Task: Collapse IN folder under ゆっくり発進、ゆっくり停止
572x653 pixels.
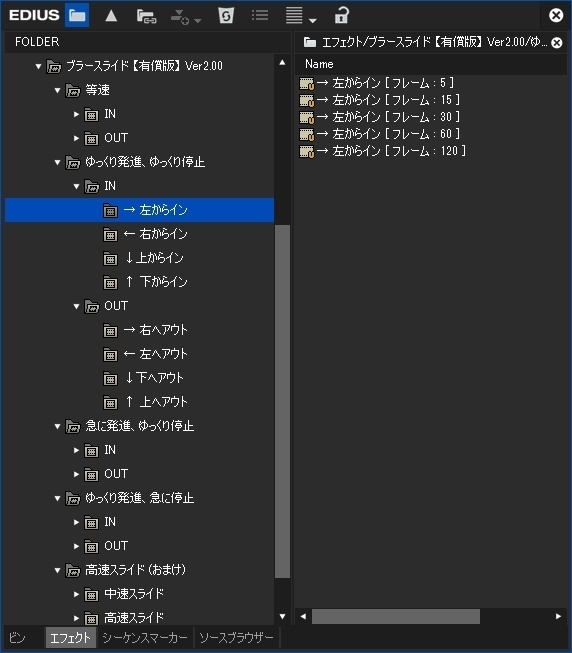Action: (76, 186)
